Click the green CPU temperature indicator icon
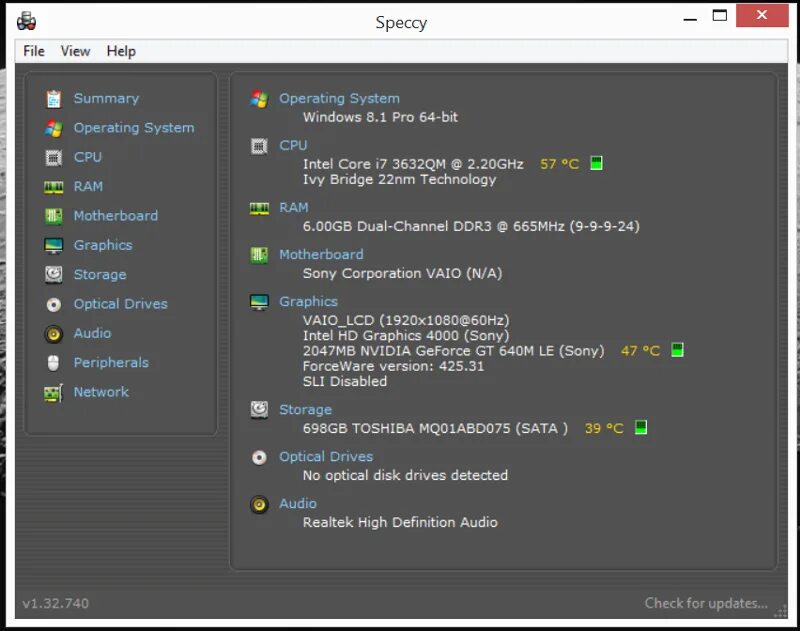This screenshot has height=631, width=800. [x=596, y=163]
